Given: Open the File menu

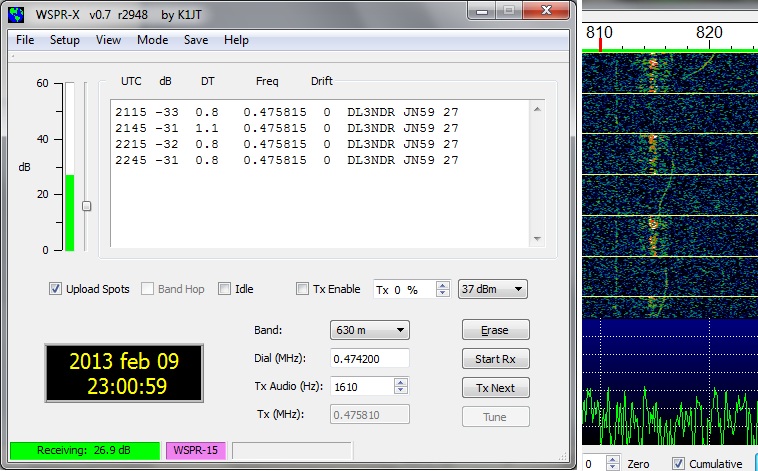Looking at the screenshot, I should 25,40.
